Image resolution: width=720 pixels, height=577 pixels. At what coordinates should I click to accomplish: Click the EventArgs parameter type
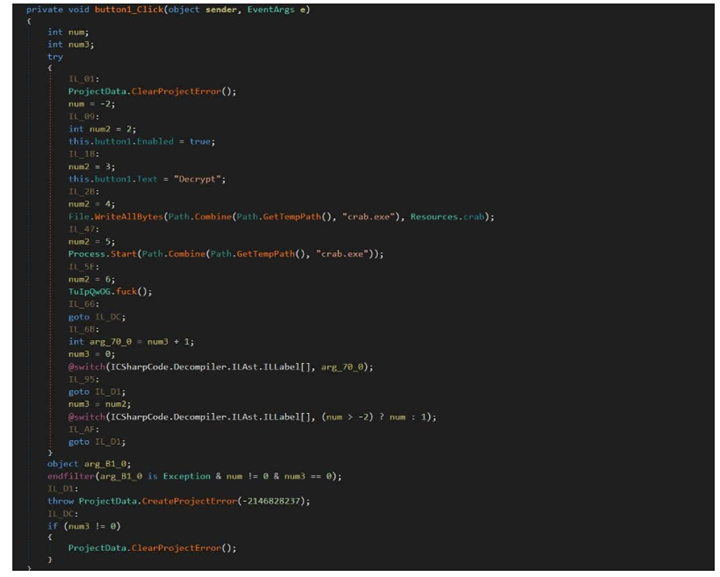265,9
